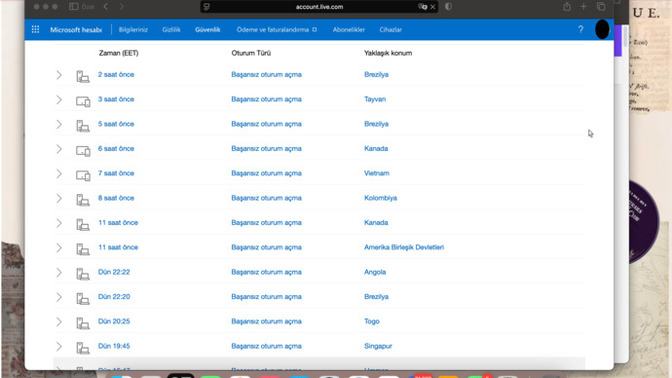Go back with the Safari back arrow
The image size is (672, 378).
click(105, 6)
